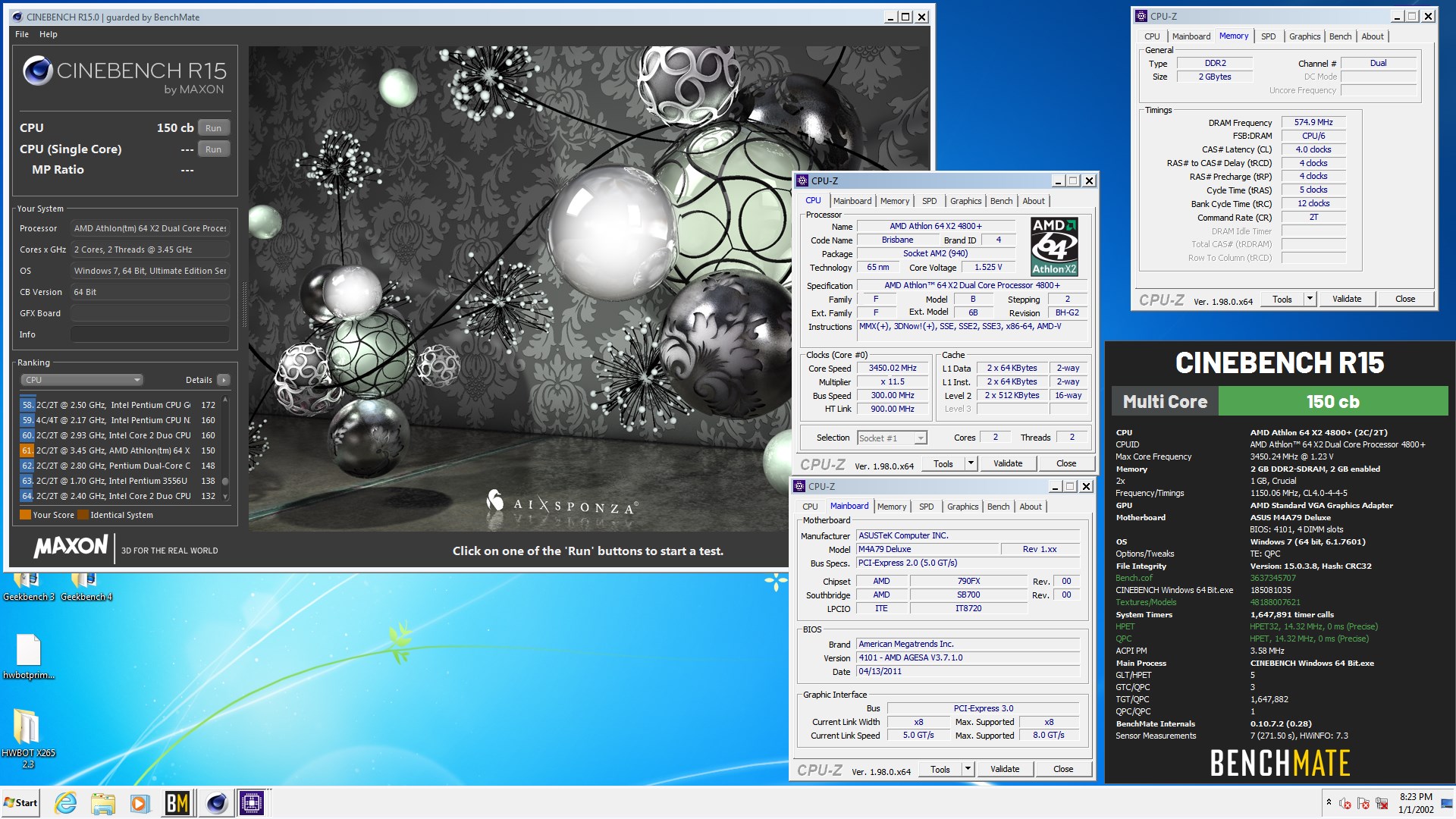Expand Tools dropdown arrow in Mainboard window

tap(968, 769)
